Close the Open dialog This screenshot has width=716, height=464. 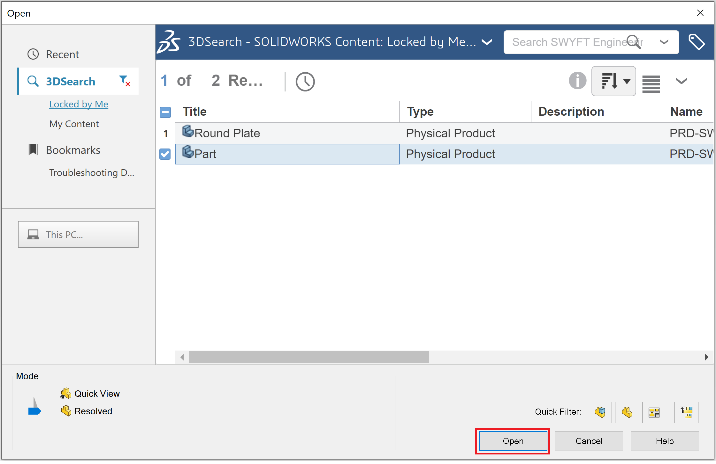(700, 13)
